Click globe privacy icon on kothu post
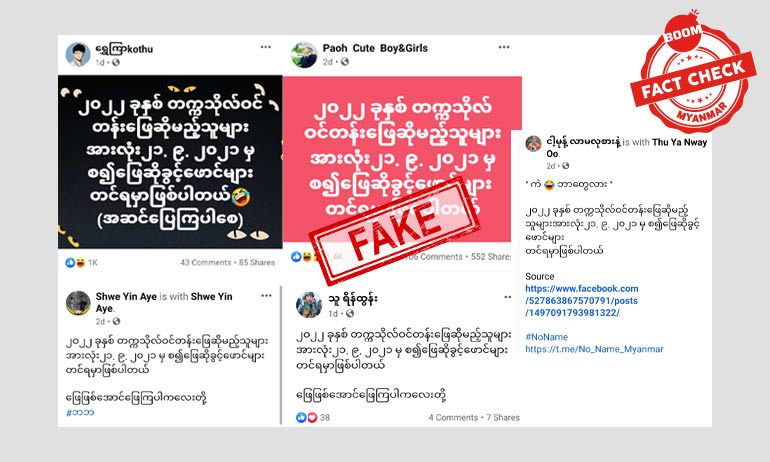Viewport: 770px width, 462px height. [116, 62]
